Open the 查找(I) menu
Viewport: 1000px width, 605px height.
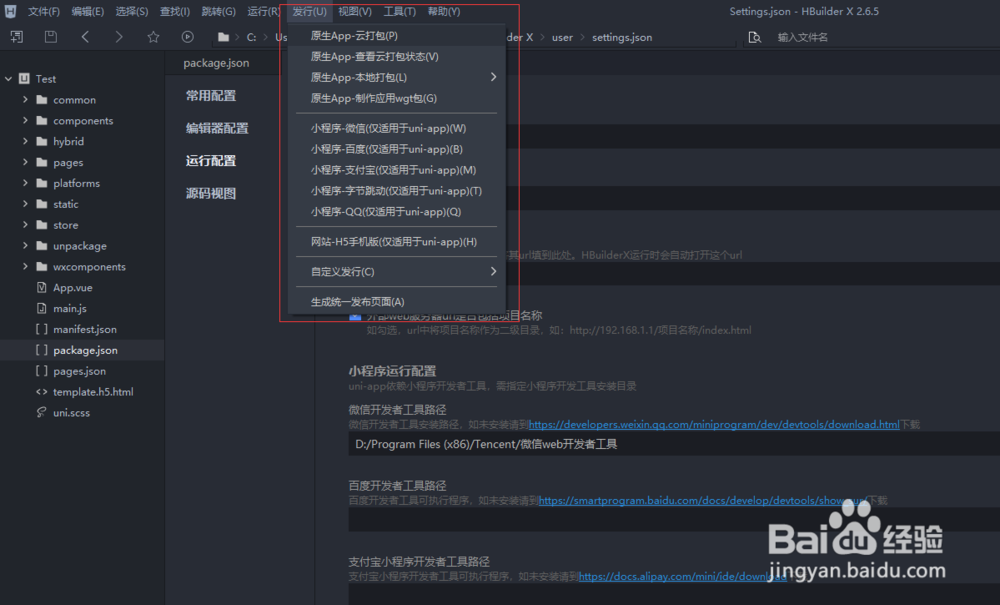point(174,11)
